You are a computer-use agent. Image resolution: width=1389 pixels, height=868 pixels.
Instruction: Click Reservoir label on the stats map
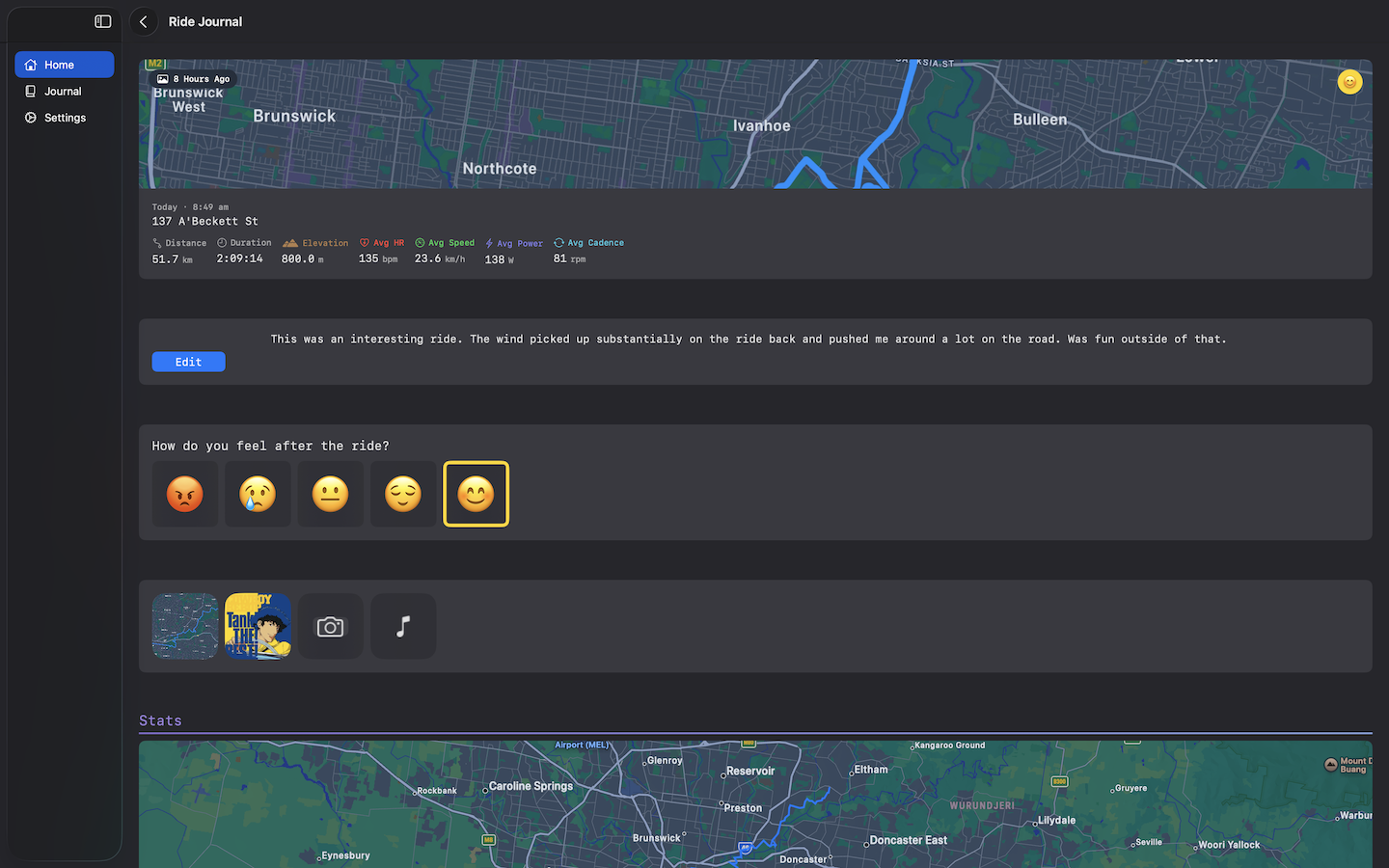pyautogui.click(x=750, y=771)
